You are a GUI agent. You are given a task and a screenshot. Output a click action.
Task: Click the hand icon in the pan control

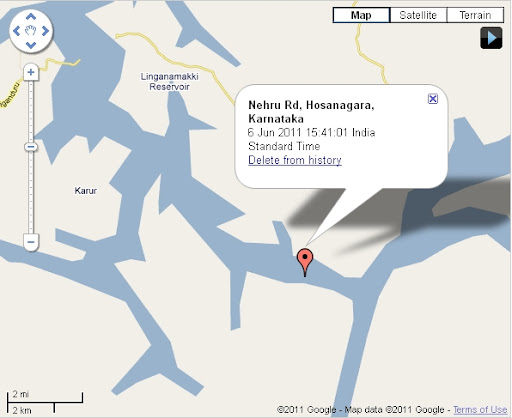pyautogui.click(x=31, y=31)
